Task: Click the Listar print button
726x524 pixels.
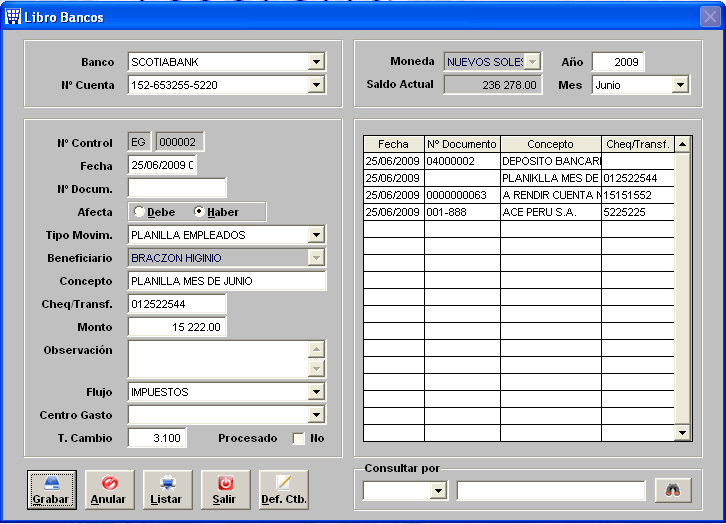Action: 167,490
